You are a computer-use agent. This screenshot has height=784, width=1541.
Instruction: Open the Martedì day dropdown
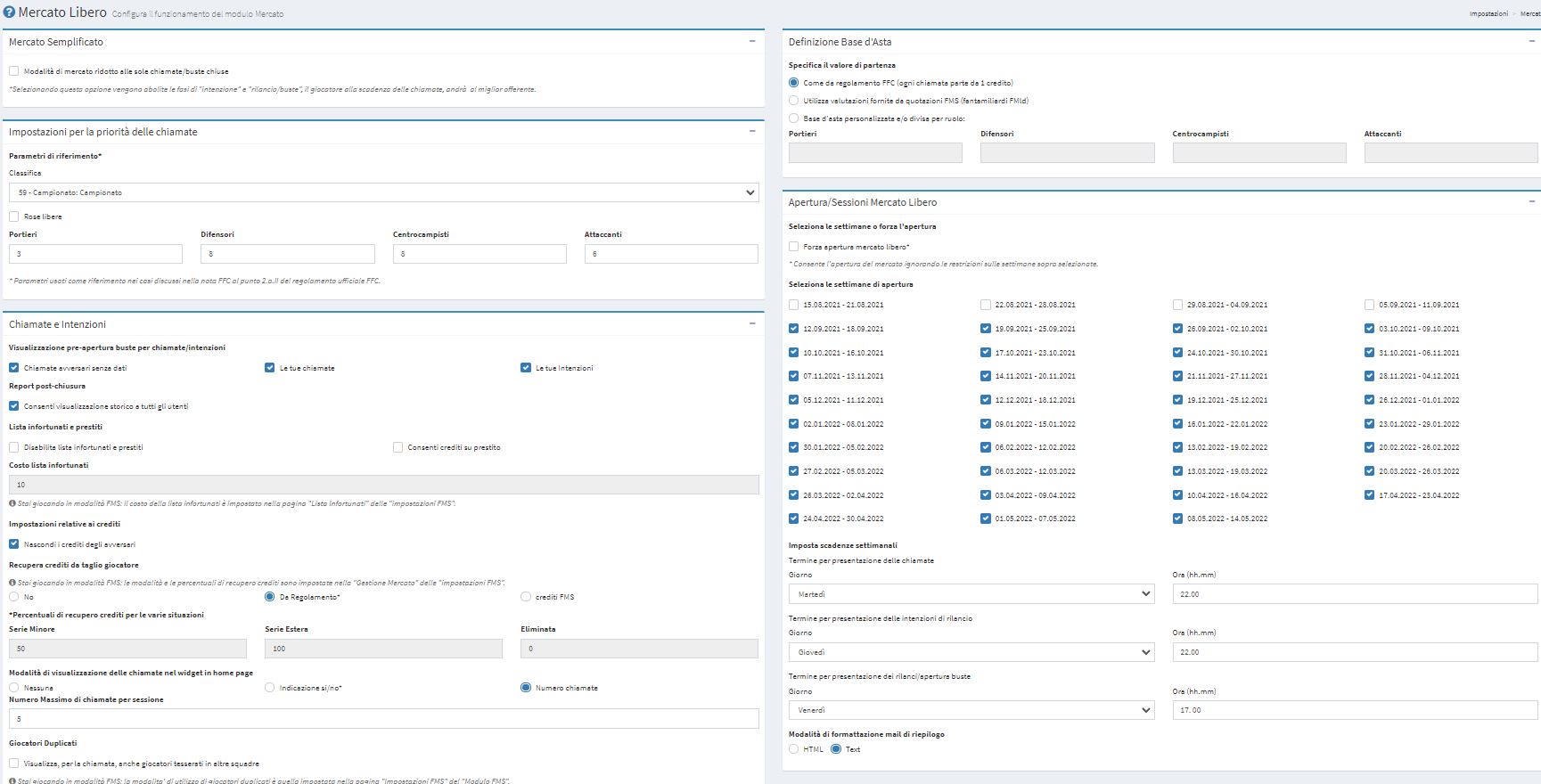[971, 594]
